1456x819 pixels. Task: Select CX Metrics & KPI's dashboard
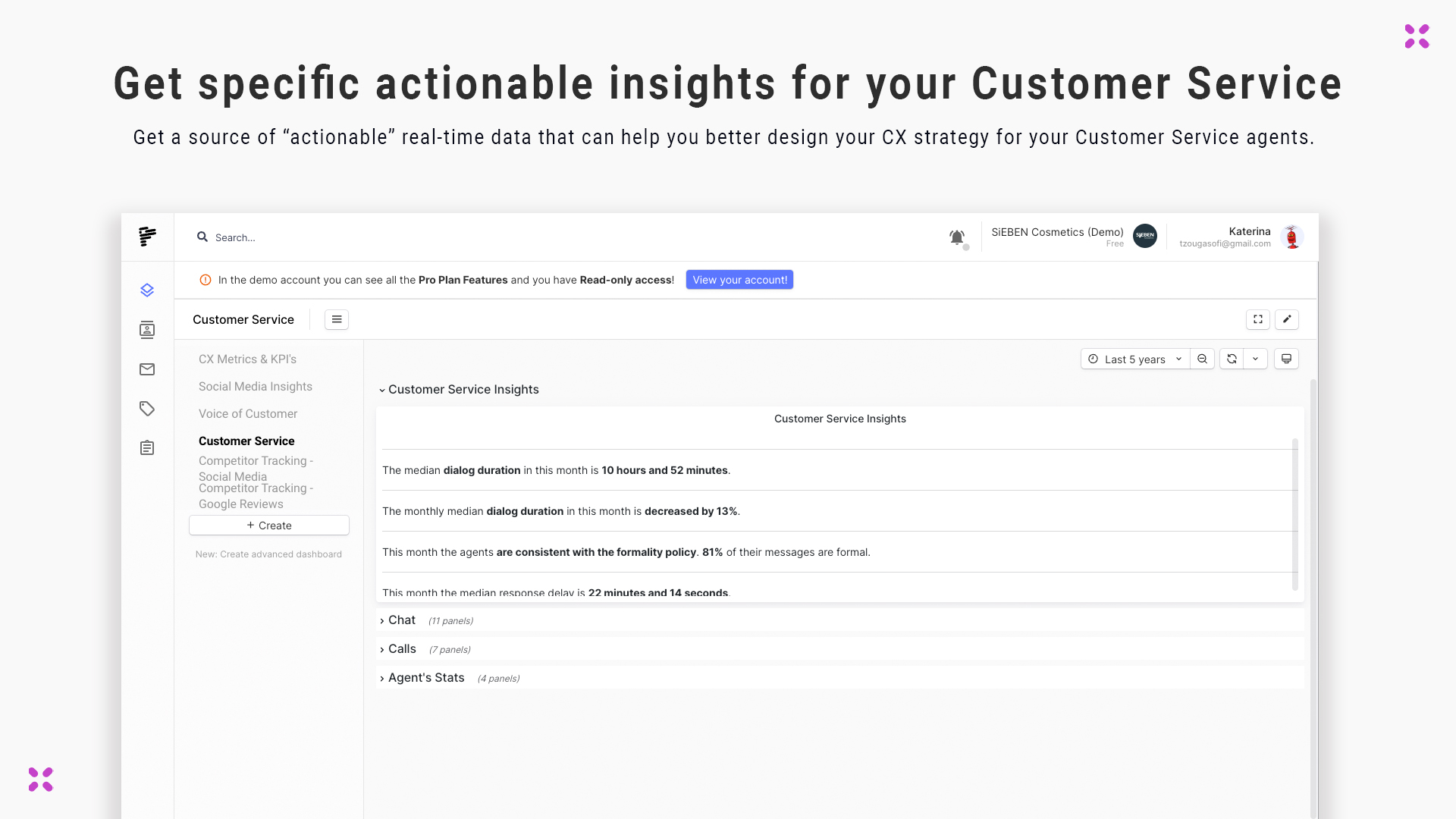click(x=247, y=359)
